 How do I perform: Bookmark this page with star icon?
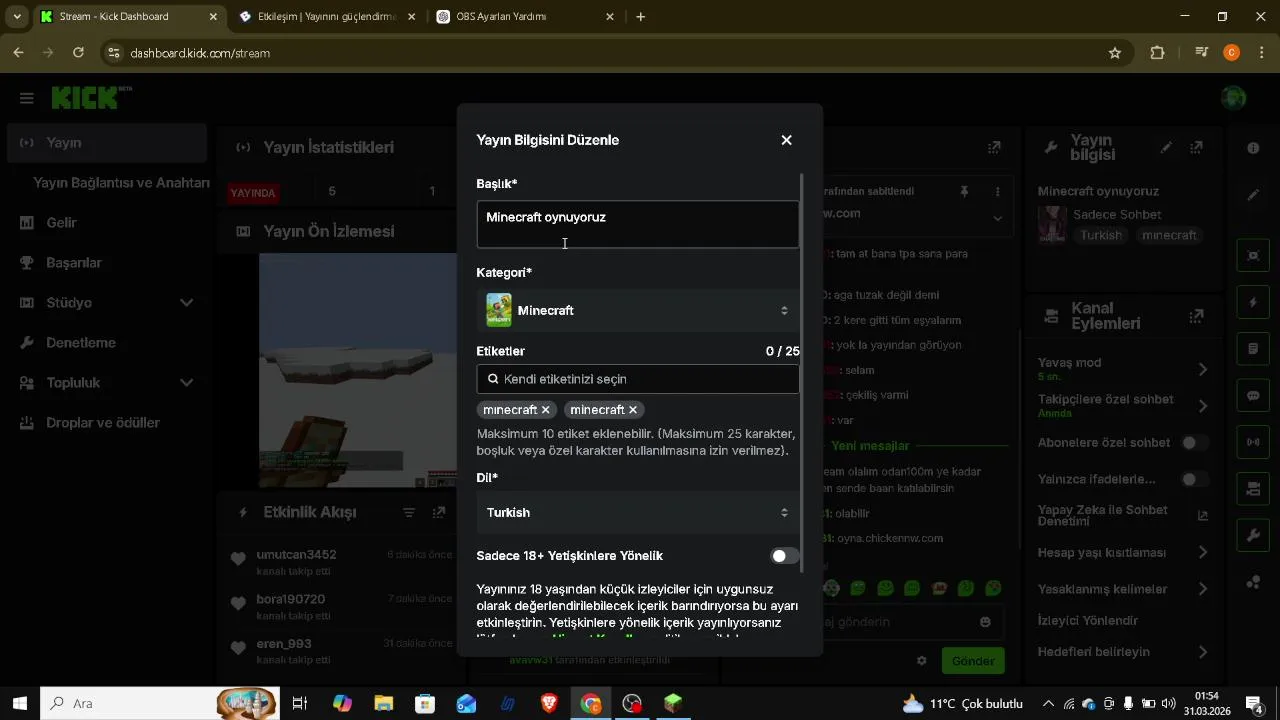point(1115,53)
